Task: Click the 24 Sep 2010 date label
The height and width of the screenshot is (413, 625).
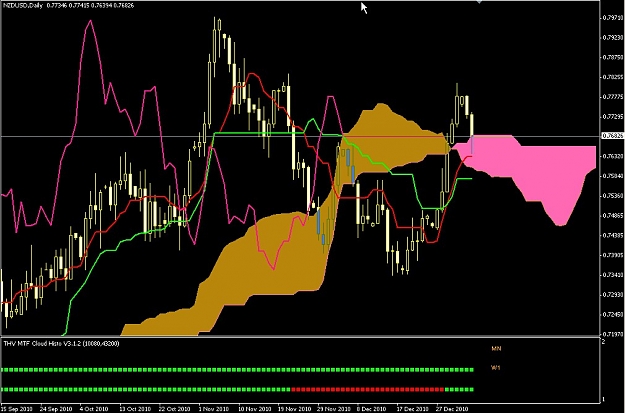Action: click(x=56, y=409)
